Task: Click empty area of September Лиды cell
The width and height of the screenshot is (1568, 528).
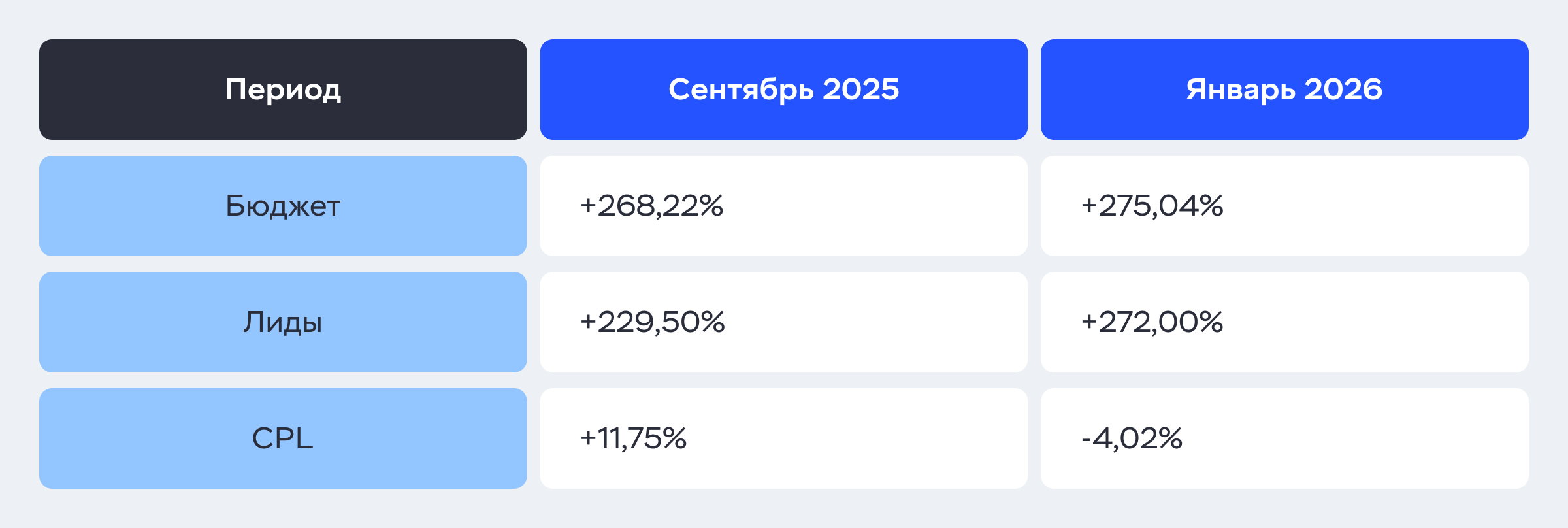Action: click(x=882, y=322)
